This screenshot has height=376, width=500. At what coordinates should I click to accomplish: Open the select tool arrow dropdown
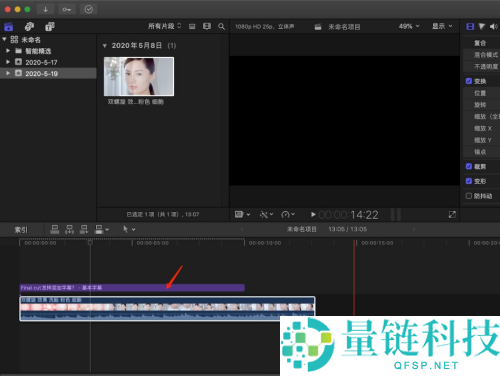pos(129,229)
